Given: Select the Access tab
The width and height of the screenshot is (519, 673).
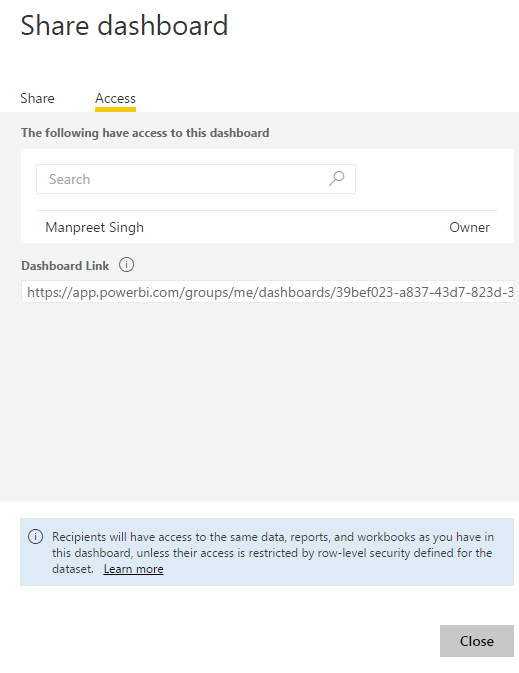Looking at the screenshot, I should pyautogui.click(x=115, y=98).
